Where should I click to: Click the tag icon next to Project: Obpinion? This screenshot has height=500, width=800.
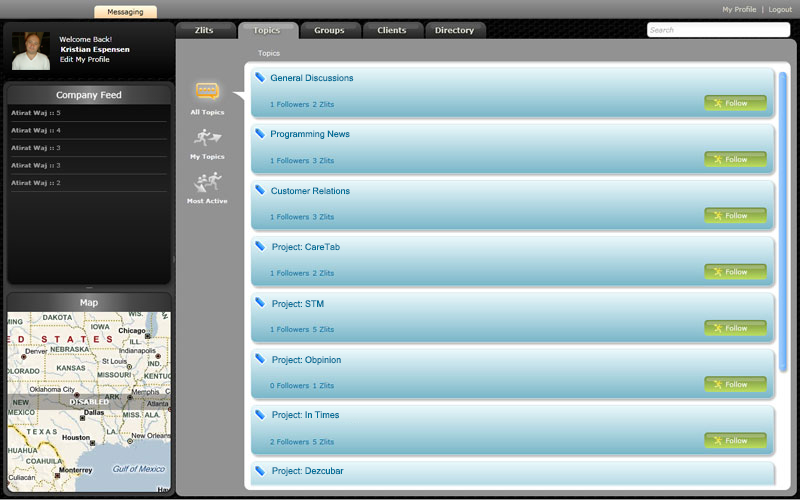tap(260, 359)
